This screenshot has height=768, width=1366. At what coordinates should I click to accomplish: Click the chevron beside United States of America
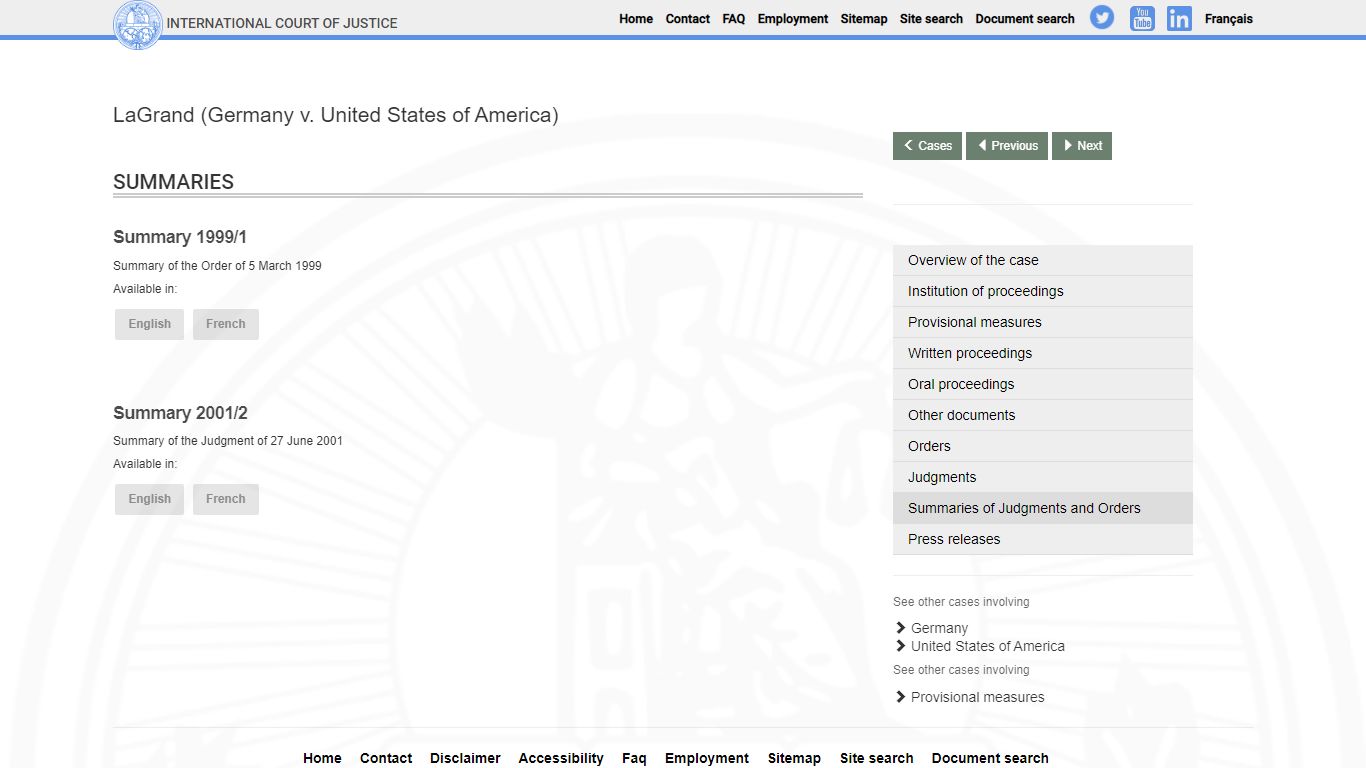pyautogui.click(x=901, y=646)
